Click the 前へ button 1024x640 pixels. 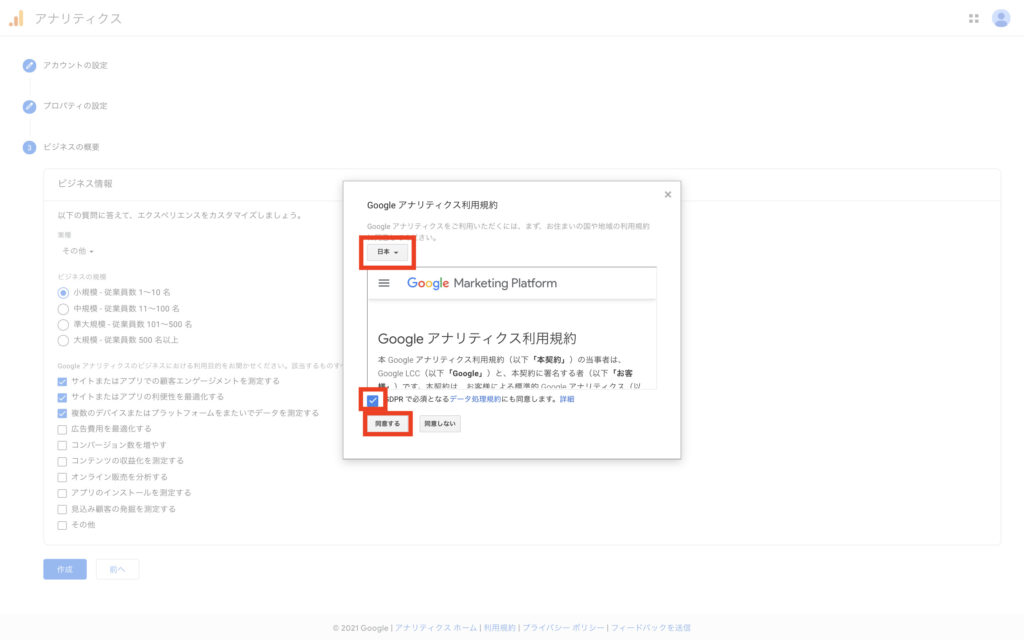(118, 569)
